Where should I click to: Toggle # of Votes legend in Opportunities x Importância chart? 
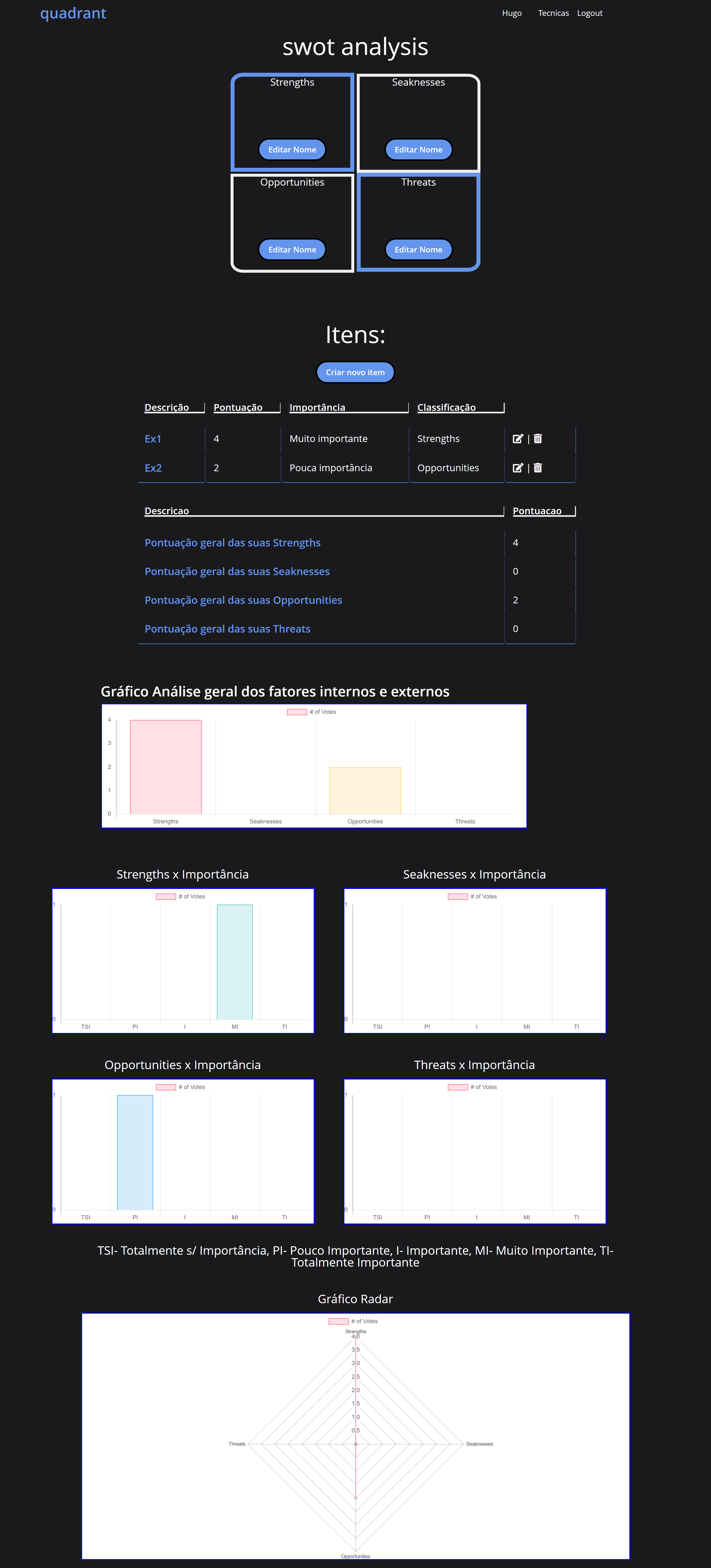click(181, 1087)
